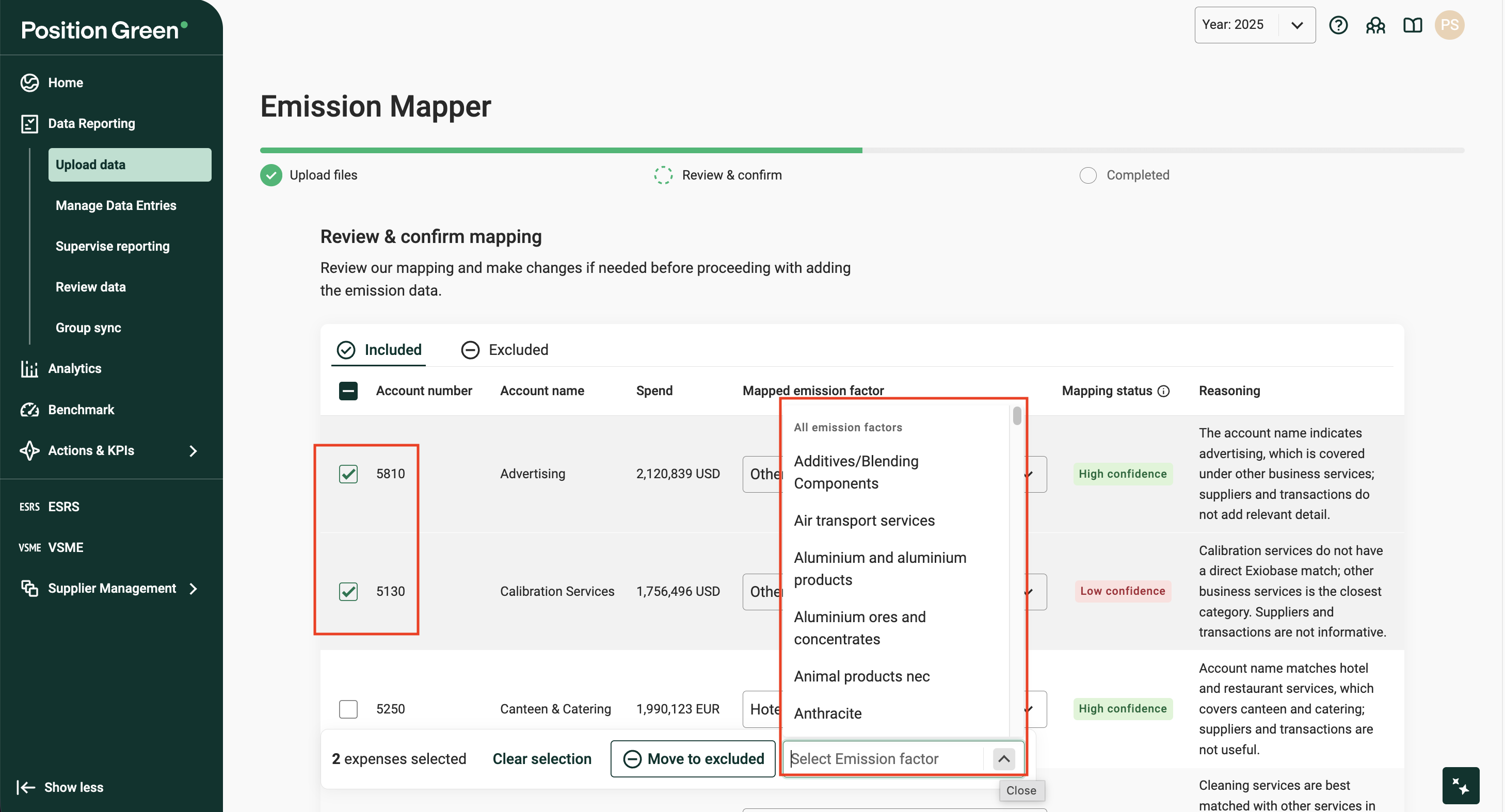1505x812 pixels.
Task: Expand the Supplier Management submenu
Action: [x=194, y=588]
